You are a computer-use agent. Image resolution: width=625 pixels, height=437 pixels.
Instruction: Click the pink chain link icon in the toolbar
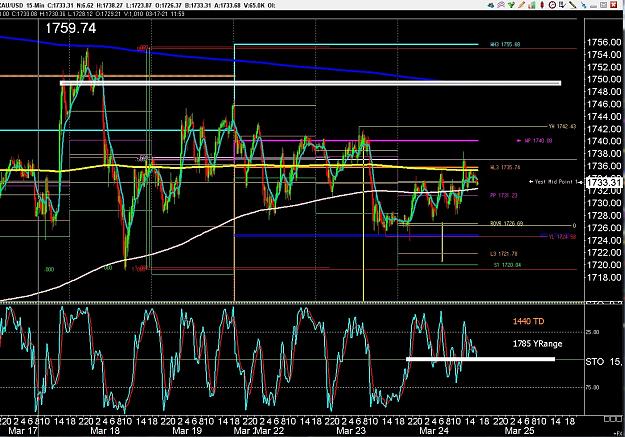coord(501,5)
